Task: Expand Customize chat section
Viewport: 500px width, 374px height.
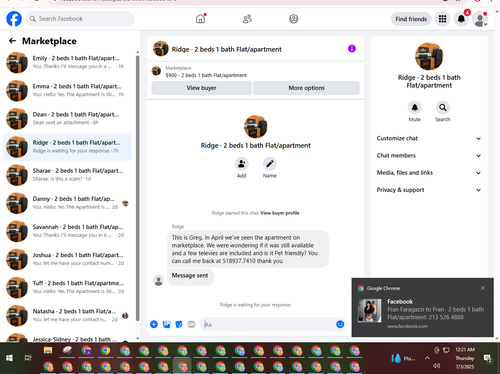Action: [429, 138]
